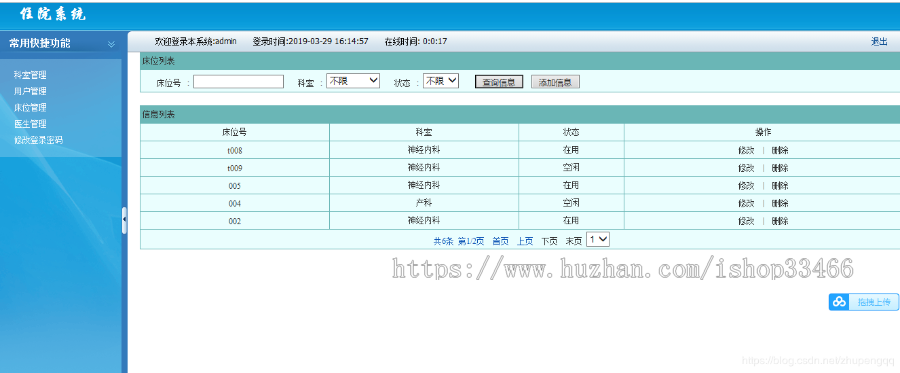
Task: Click 删除 for bed t008
Action: [780, 150]
